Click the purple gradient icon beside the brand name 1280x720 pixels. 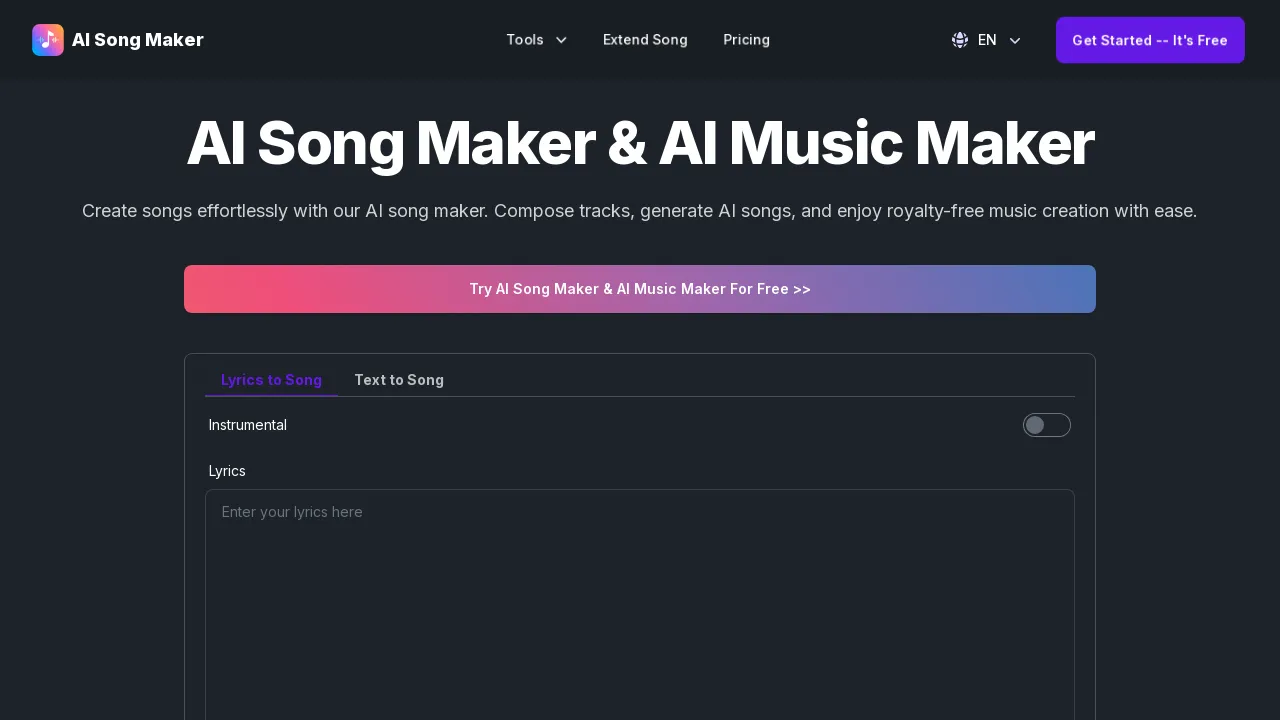[x=48, y=40]
